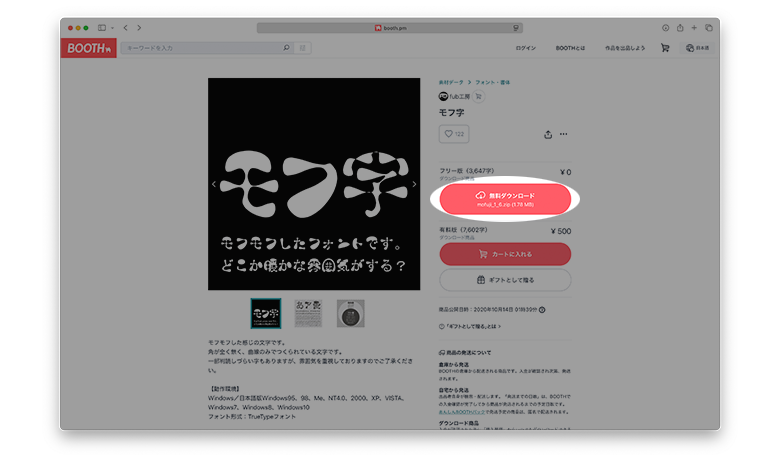Click the search magnifier icon
Image resolution: width=780 pixels, height=455 pixels.
coord(287,48)
